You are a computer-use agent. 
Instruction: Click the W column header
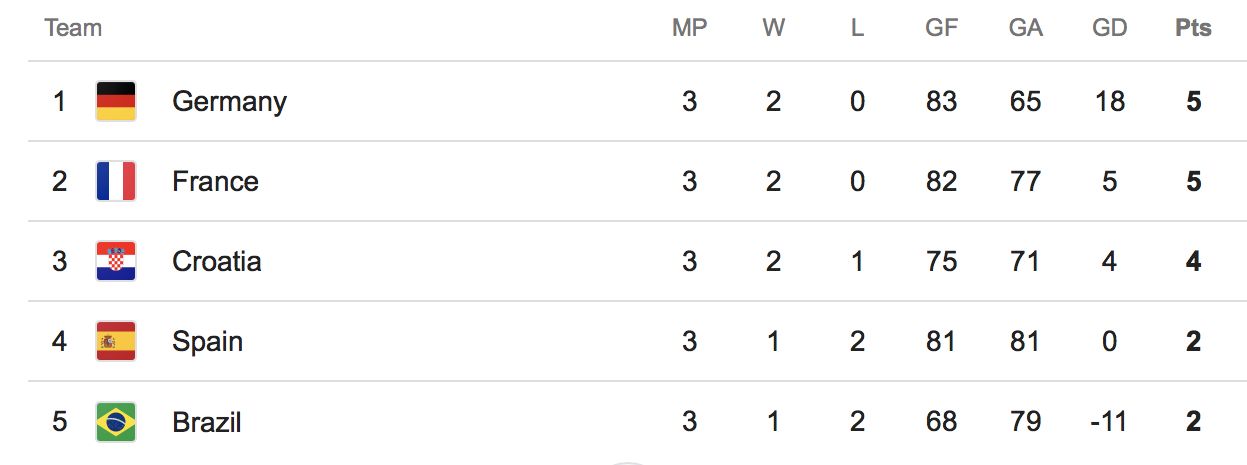coord(773,28)
